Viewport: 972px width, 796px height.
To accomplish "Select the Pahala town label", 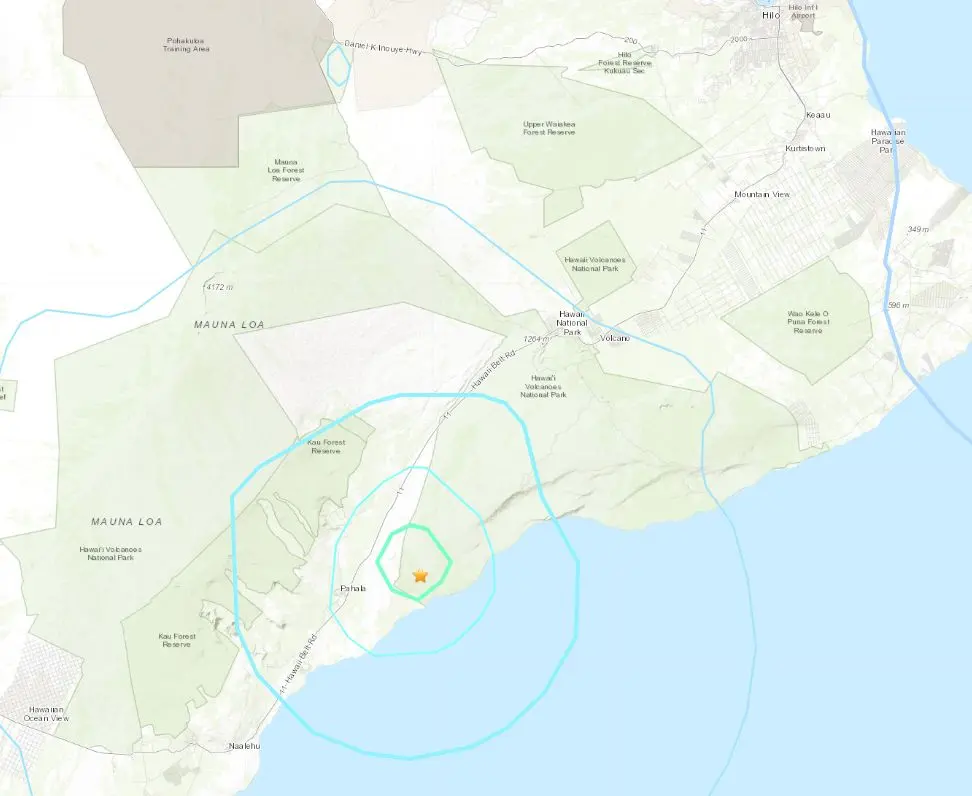I will coord(353,588).
